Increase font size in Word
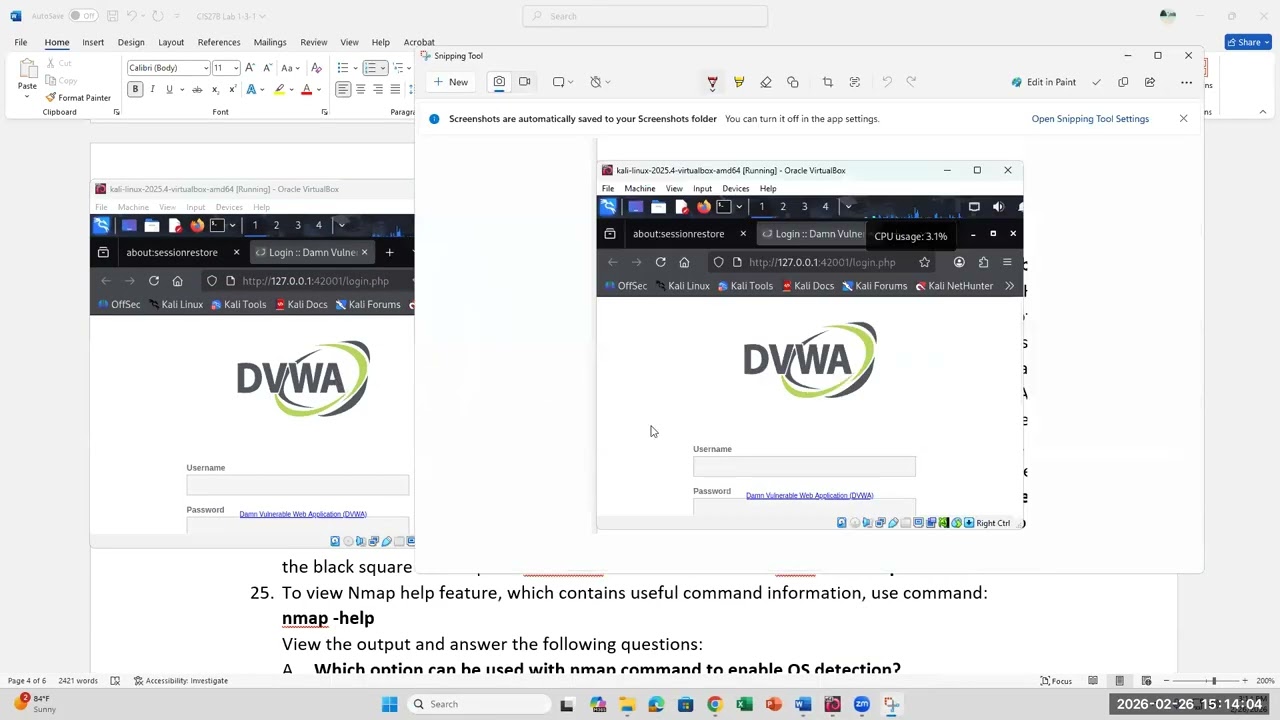Viewport: 1280px width, 720px height. click(x=251, y=68)
